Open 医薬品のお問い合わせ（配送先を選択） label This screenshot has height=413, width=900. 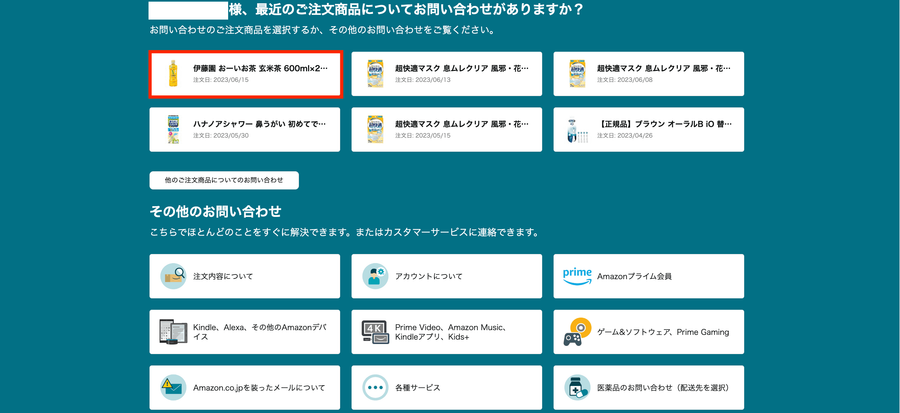pyautogui.click(x=663, y=388)
